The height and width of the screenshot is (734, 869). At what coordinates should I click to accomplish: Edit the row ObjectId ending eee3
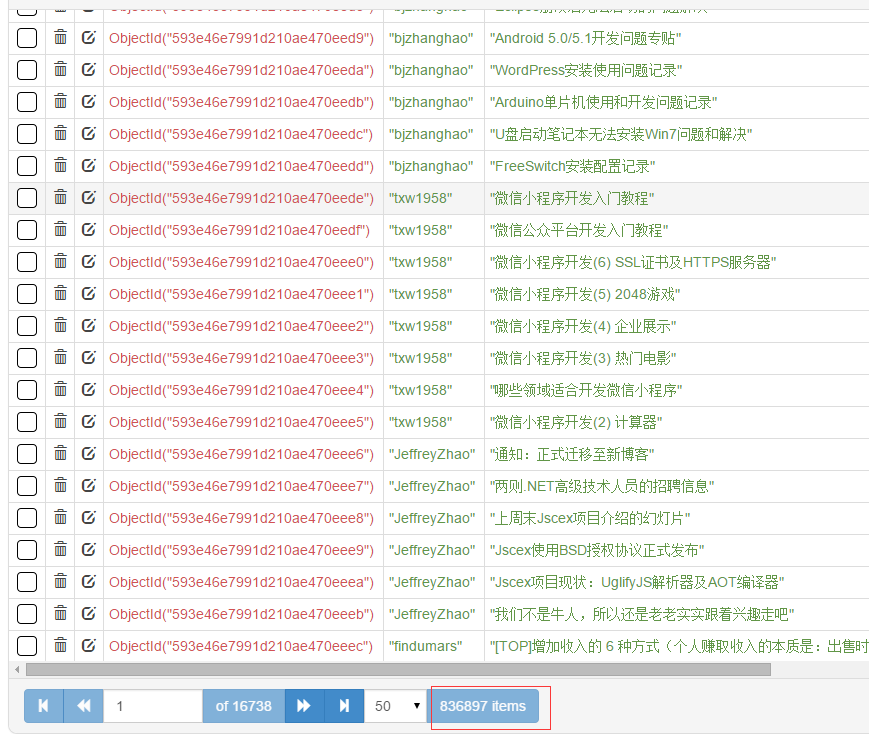[x=89, y=358]
